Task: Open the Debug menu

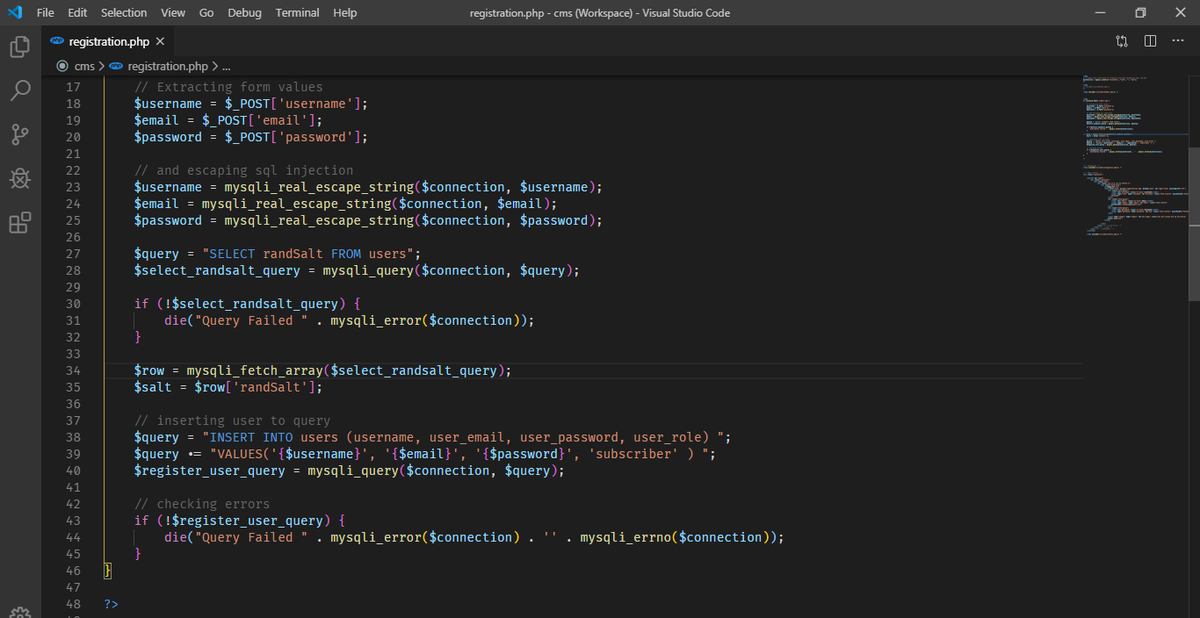Action: [245, 13]
